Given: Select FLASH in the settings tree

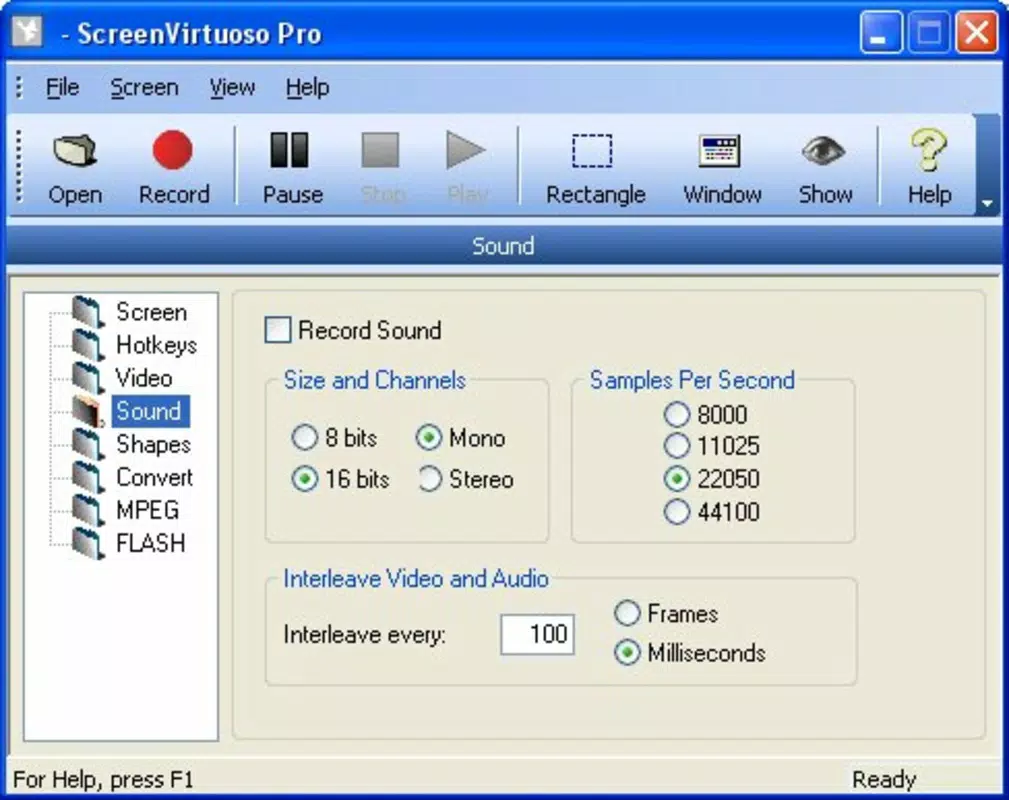Looking at the screenshot, I should click(151, 543).
